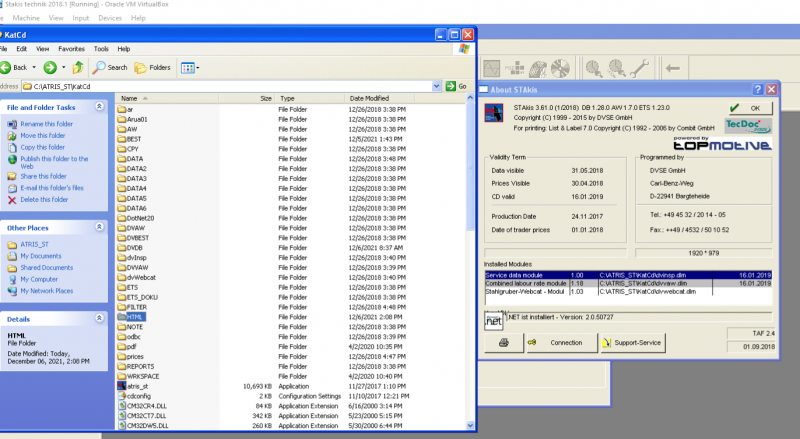The height and width of the screenshot is (439, 800).
Task: Open Back history dropdown arrow
Action: pyautogui.click(x=34, y=67)
